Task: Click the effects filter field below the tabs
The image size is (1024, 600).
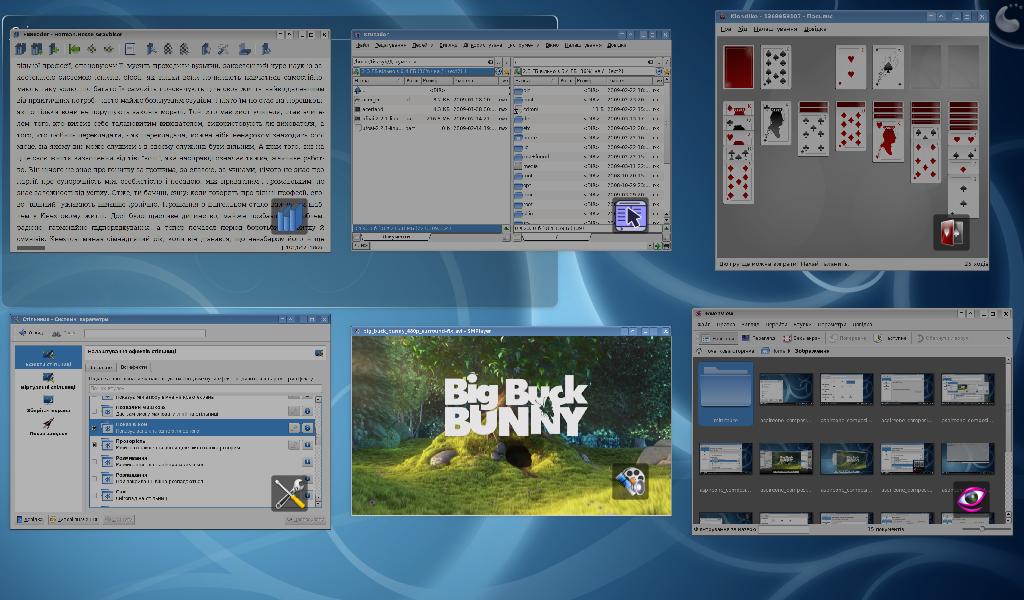Action: [x=204, y=388]
